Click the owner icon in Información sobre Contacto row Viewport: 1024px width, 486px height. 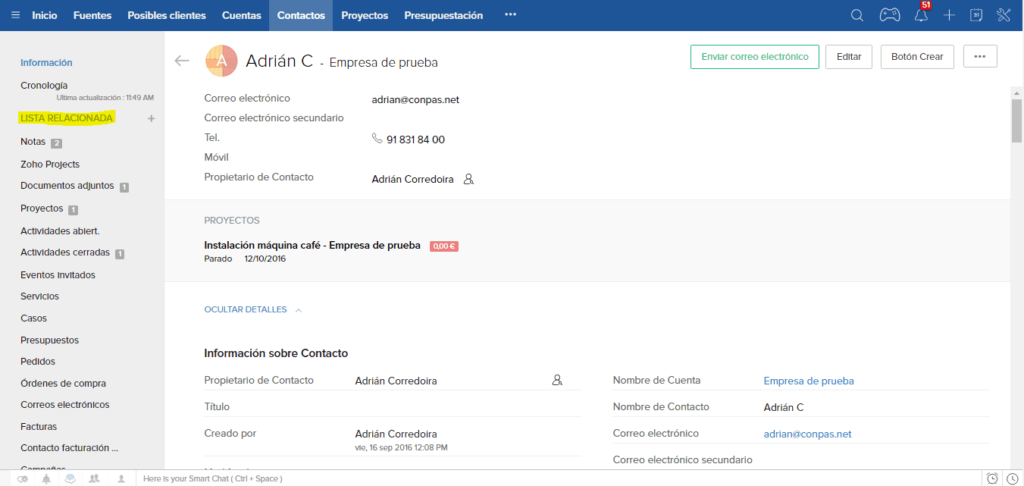[557, 380]
